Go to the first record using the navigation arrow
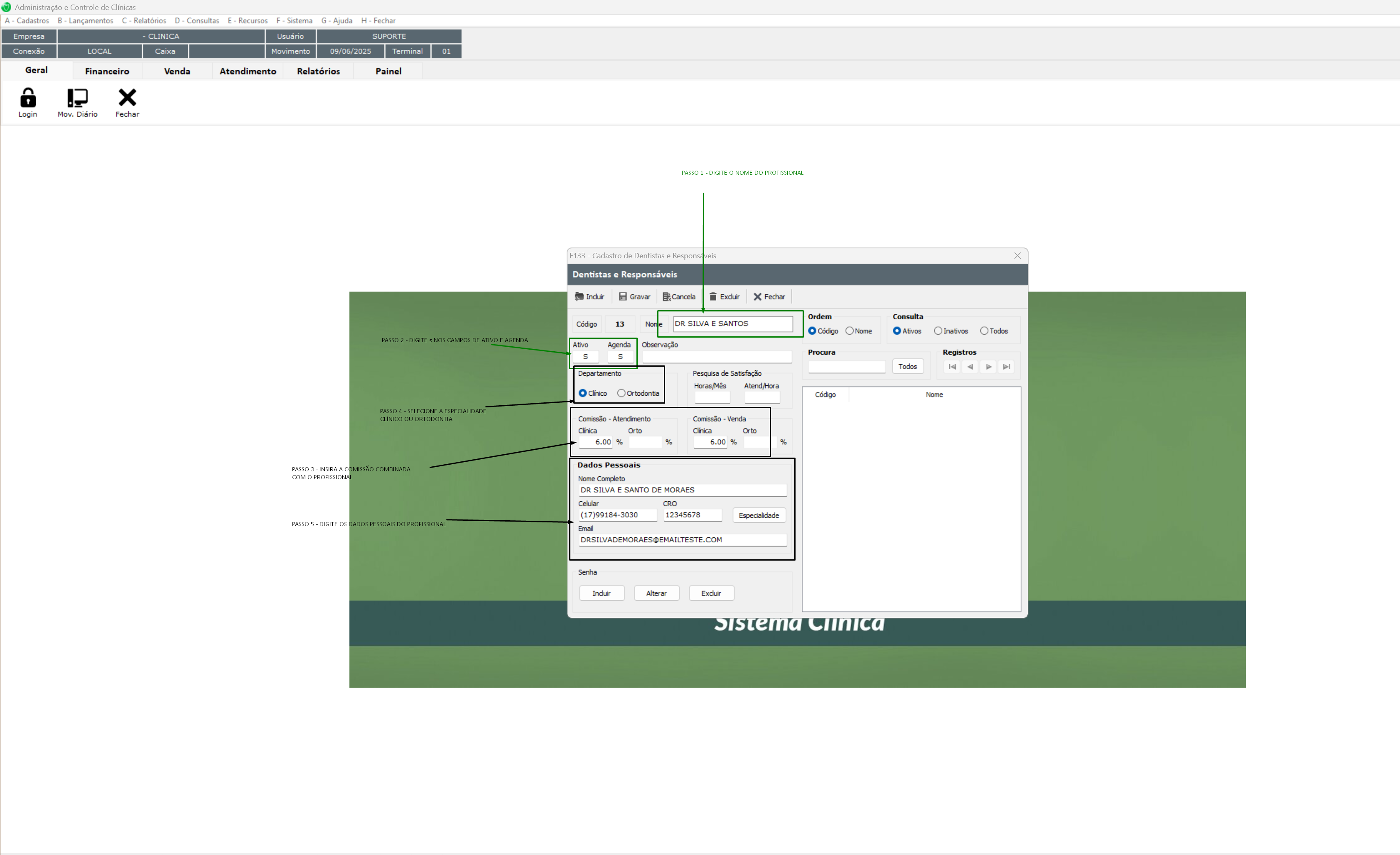This screenshot has width=1400, height=855. pos(952,367)
